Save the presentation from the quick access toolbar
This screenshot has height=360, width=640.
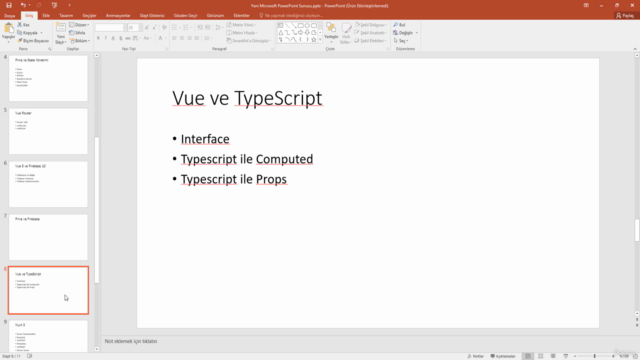point(9,5)
